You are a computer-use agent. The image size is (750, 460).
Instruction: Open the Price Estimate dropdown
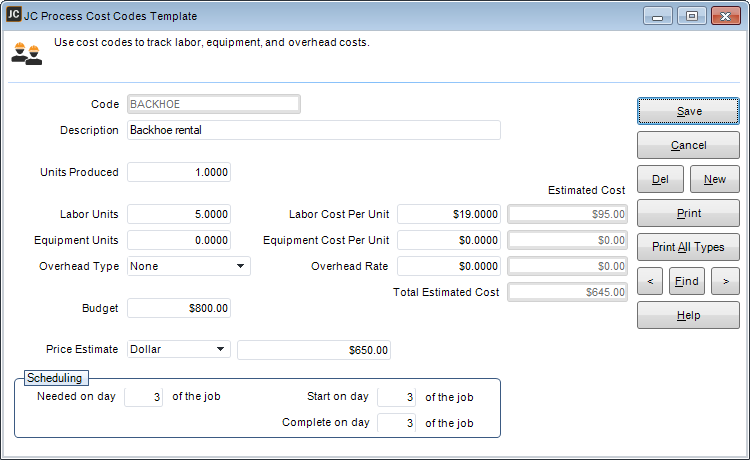[221, 349]
